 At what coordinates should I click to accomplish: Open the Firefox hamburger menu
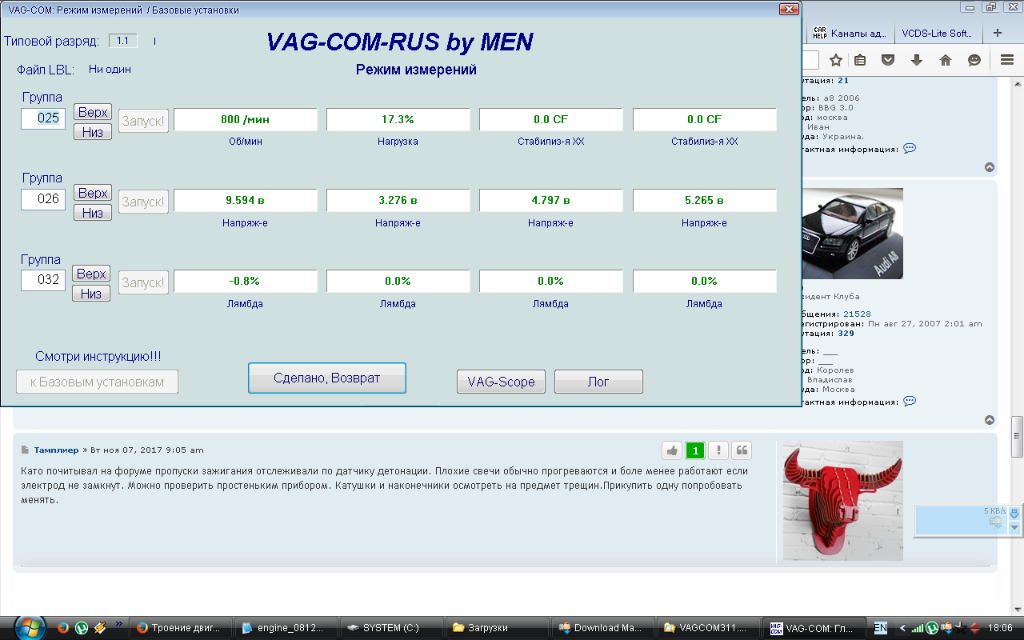click(1007, 60)
